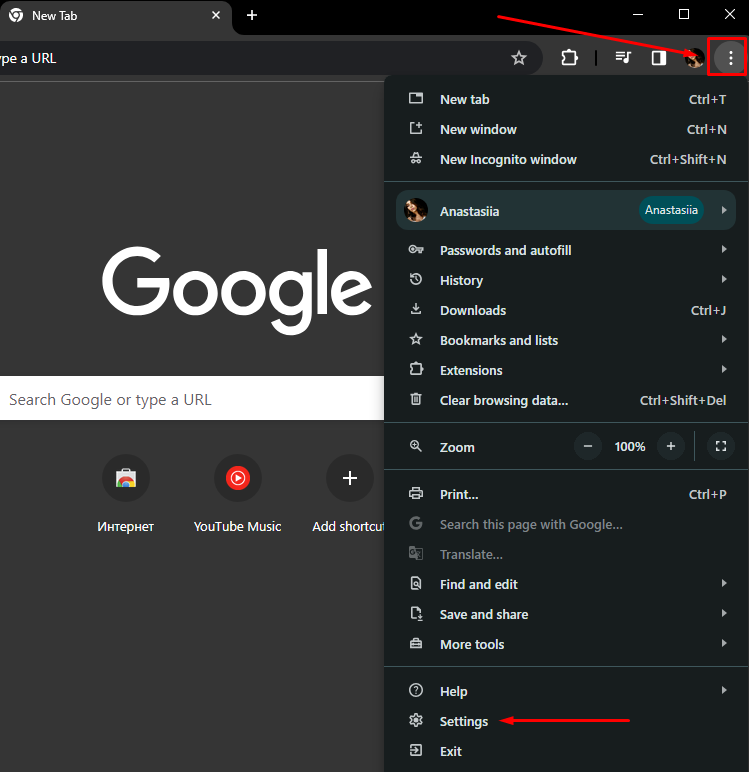Screen dimensions: 749x772
Task: Click the Passwords key icon
Action: [x=416, y=250]
